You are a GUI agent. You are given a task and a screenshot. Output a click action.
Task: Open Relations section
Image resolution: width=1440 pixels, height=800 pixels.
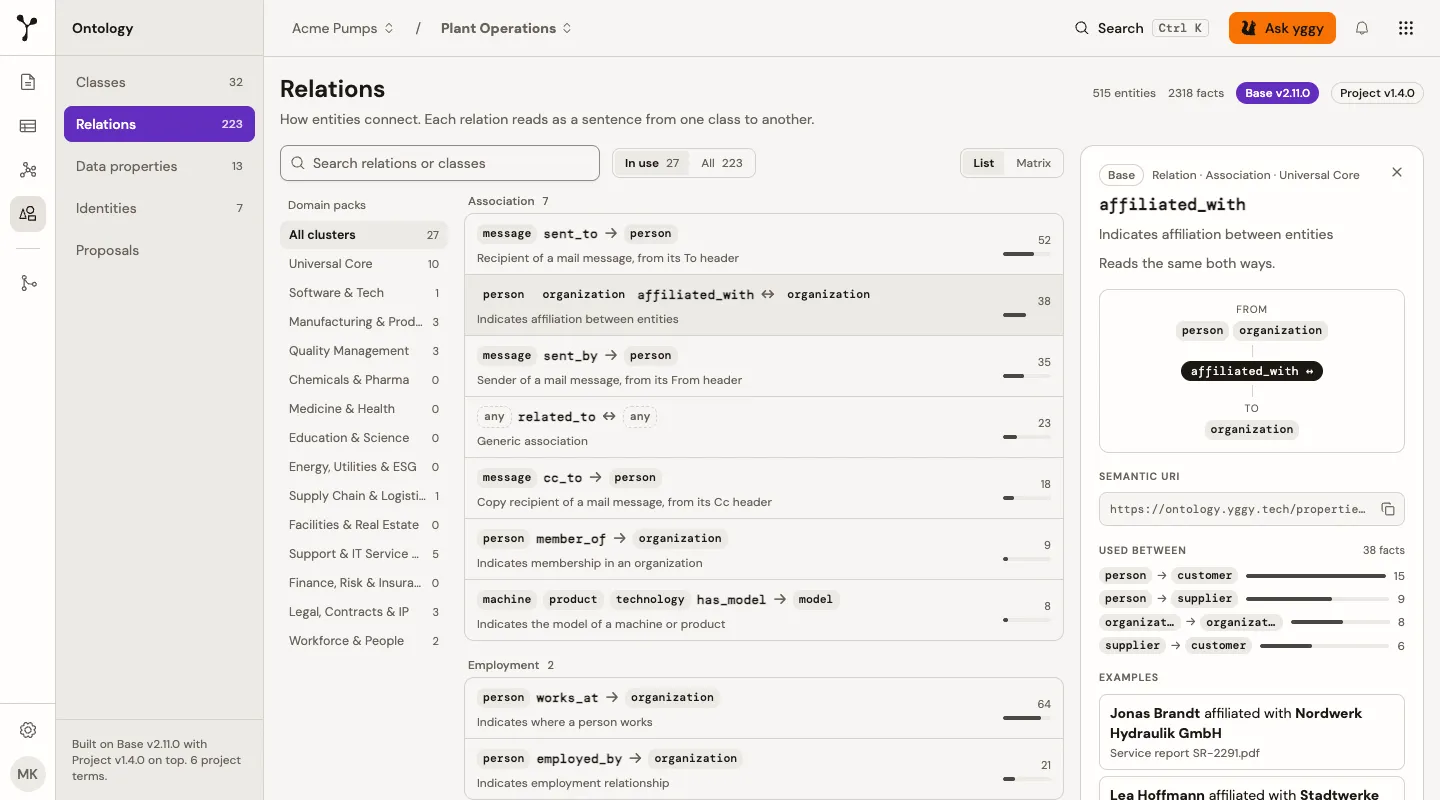click(x=159, y=124)
